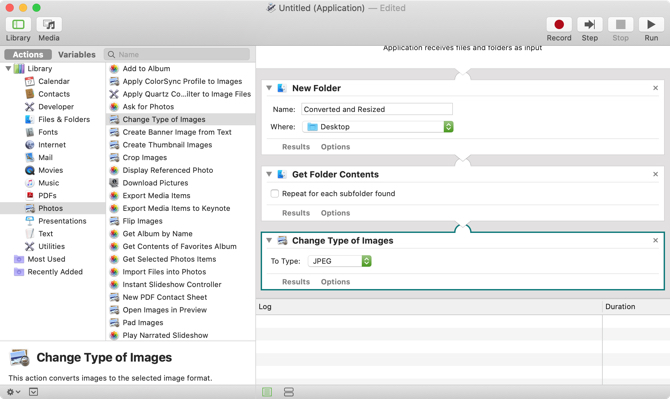Switch to the Actions tab
The height and width of the screenshot is (399, 670).
click(28, 55)
